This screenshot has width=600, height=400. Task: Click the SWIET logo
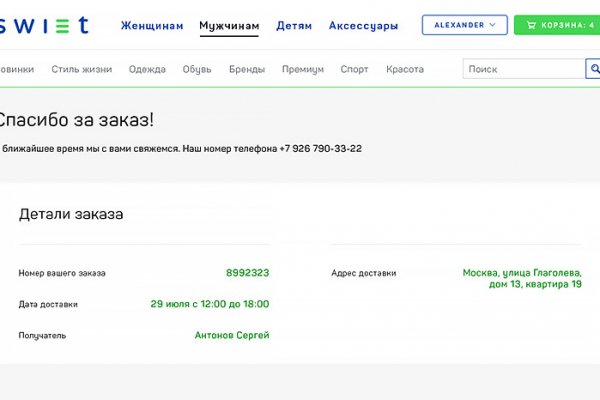[45, 25]
